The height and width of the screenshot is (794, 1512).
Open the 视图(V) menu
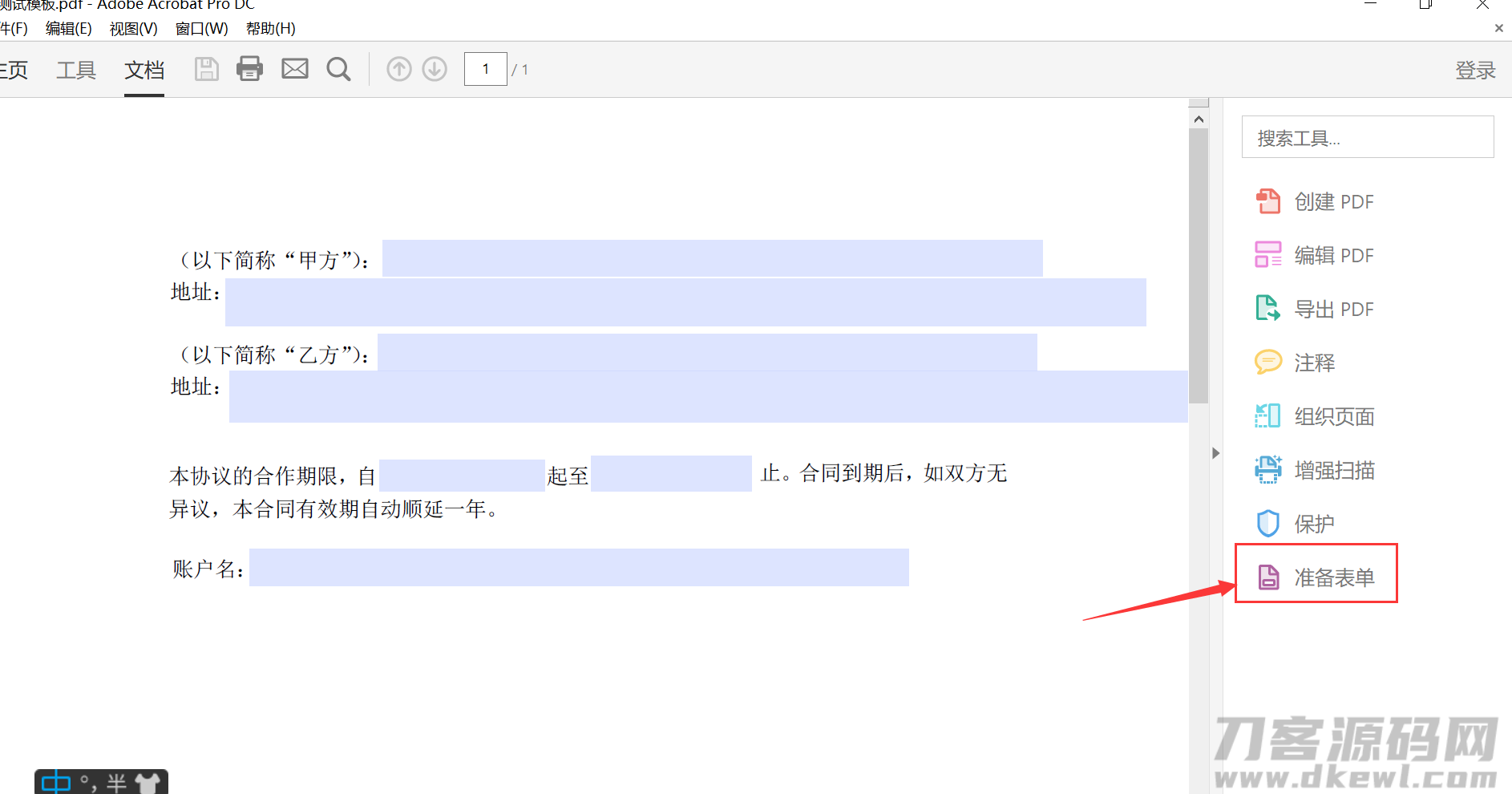click(133, 29)
